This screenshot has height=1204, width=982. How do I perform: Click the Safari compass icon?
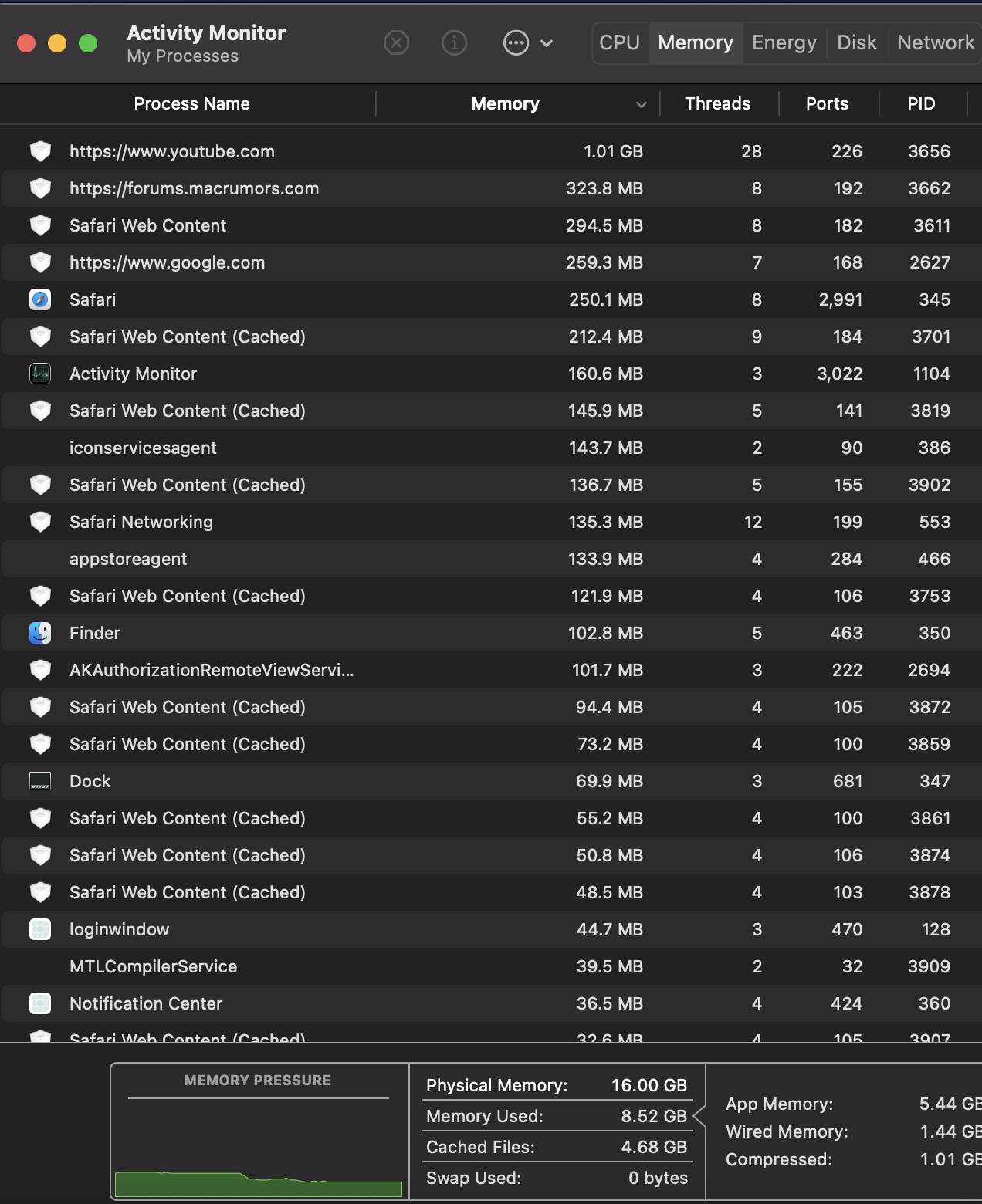40,299
